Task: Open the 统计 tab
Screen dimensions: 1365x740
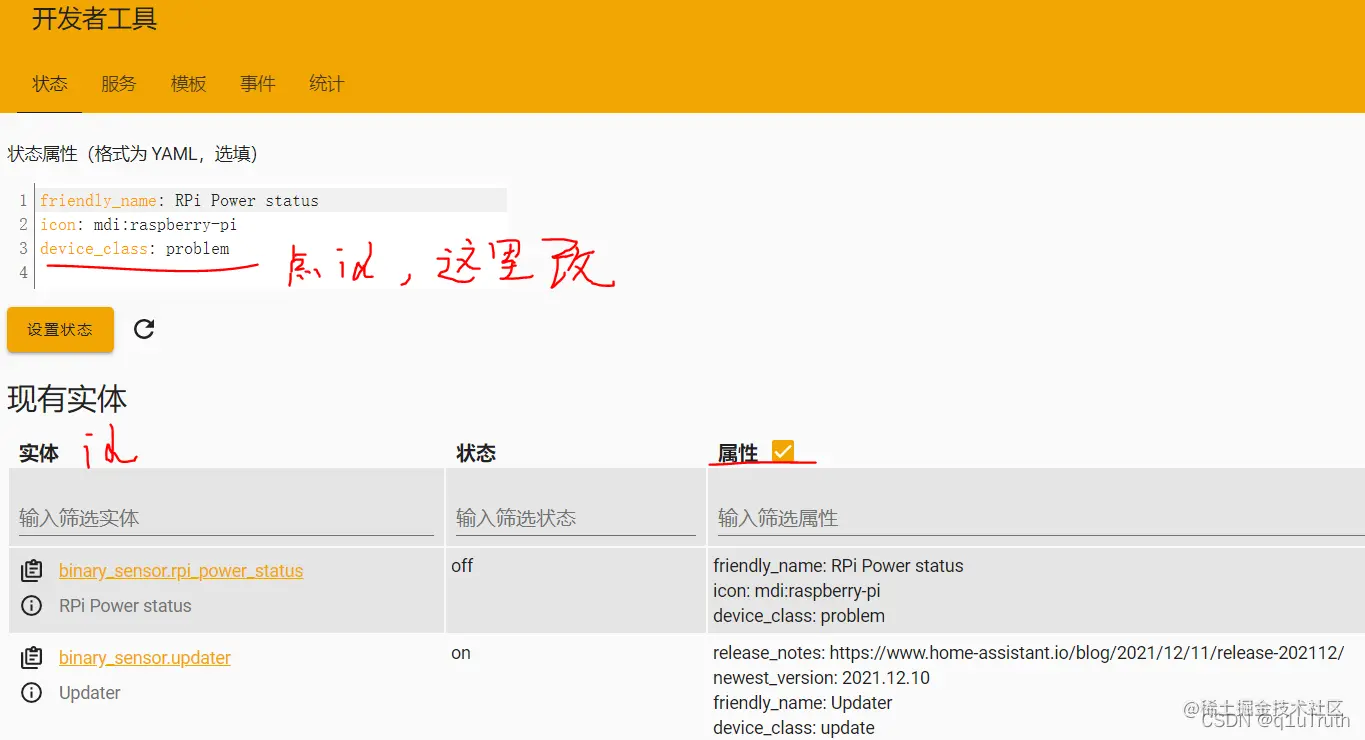Action: 326,84
